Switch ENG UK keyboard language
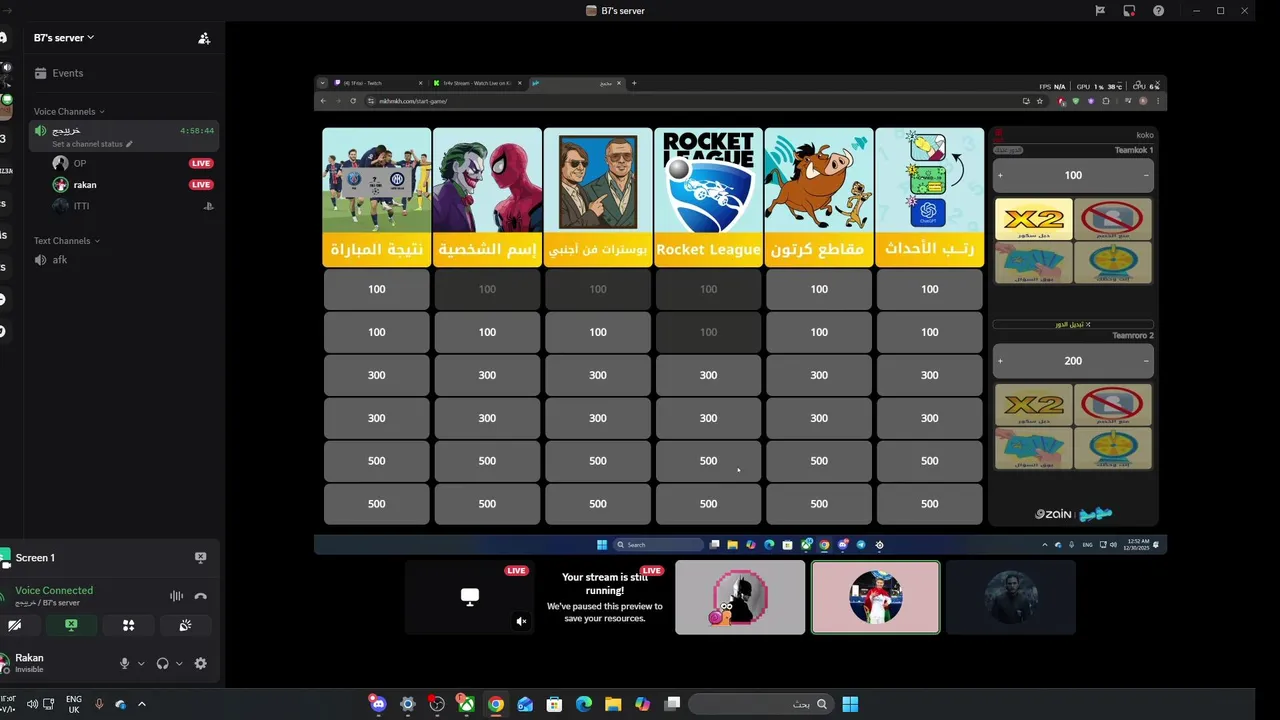Image resolution: width=1280 pixels, height=720 pixels. [74, 704]
